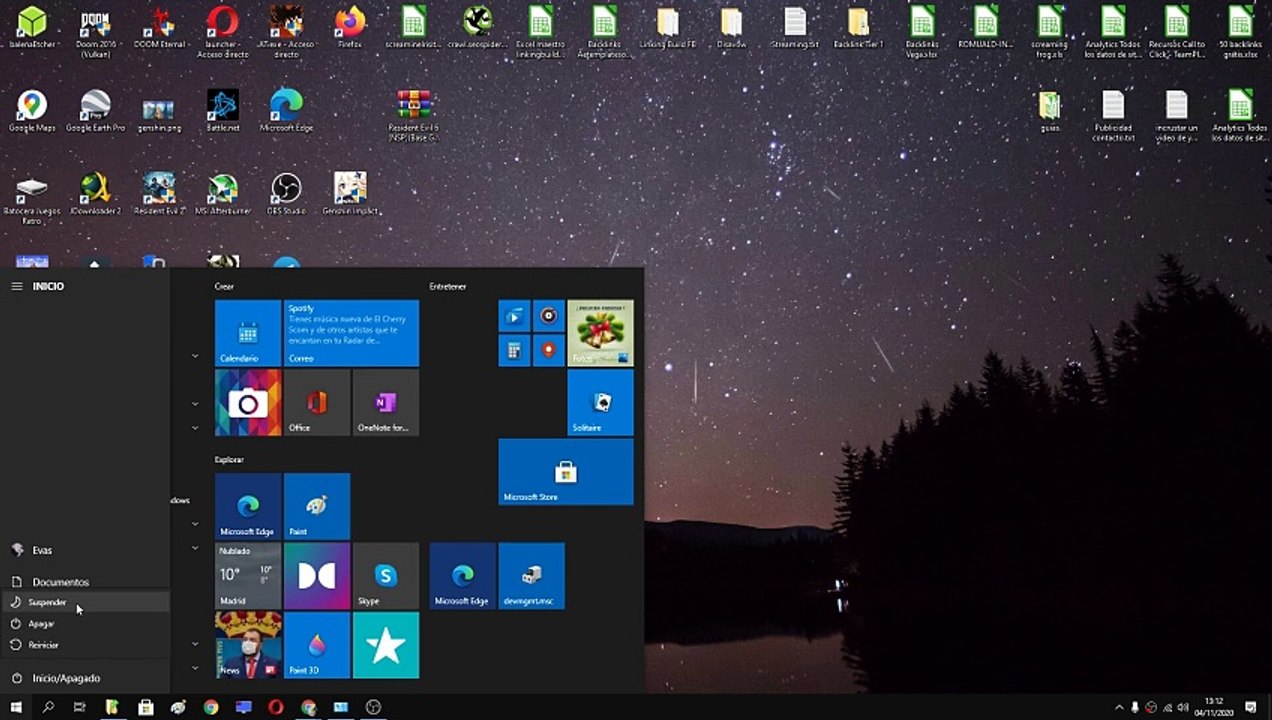Select the MSI Afterburner desktop shortcut
This screenshot has width=1272, height=720.
tap(223, 194)
